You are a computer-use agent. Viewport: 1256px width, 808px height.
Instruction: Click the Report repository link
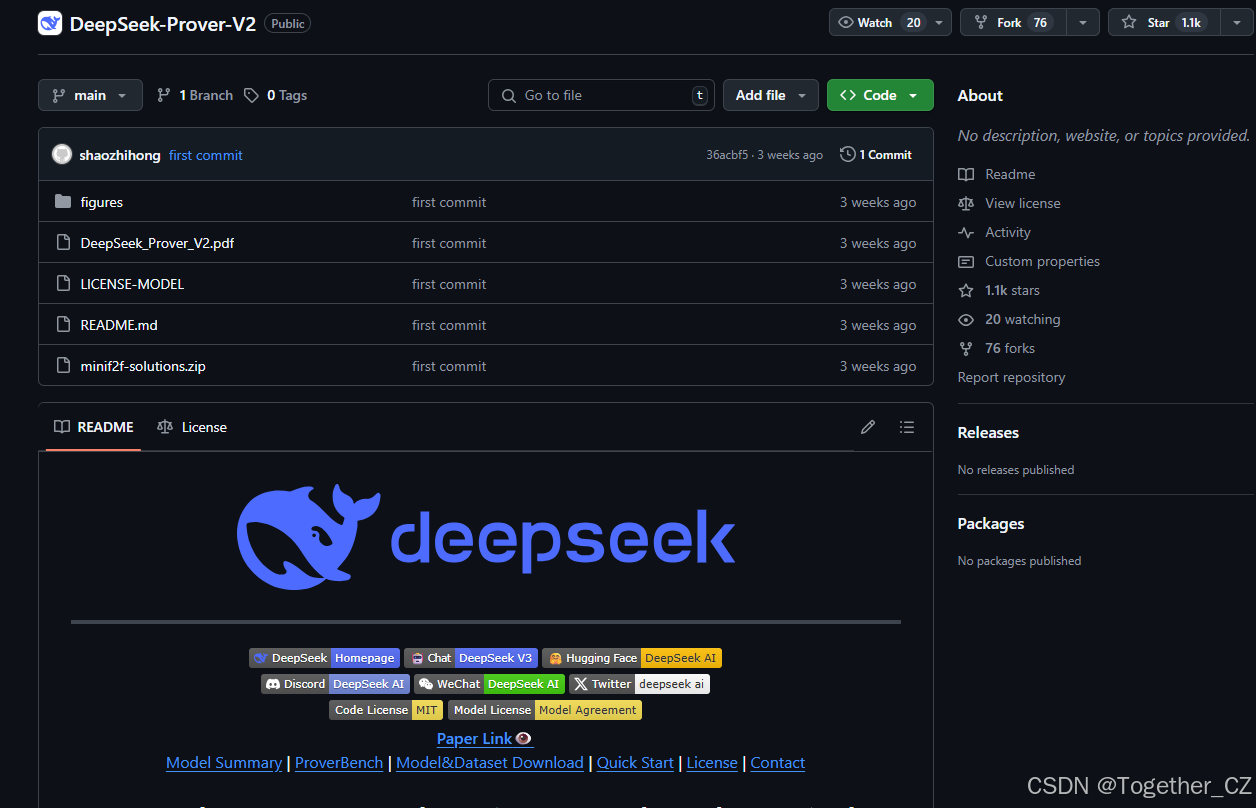click(x=1011, y=377)
